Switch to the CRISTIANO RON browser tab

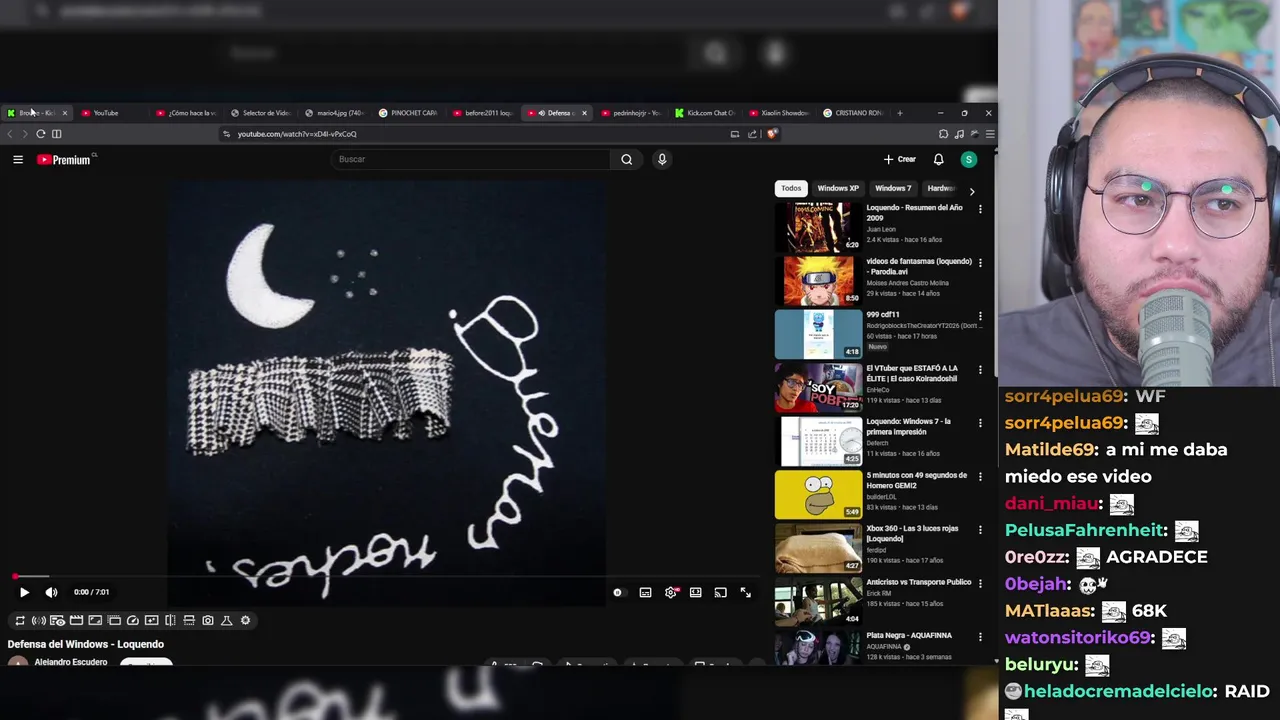click(x=853, y=113)
